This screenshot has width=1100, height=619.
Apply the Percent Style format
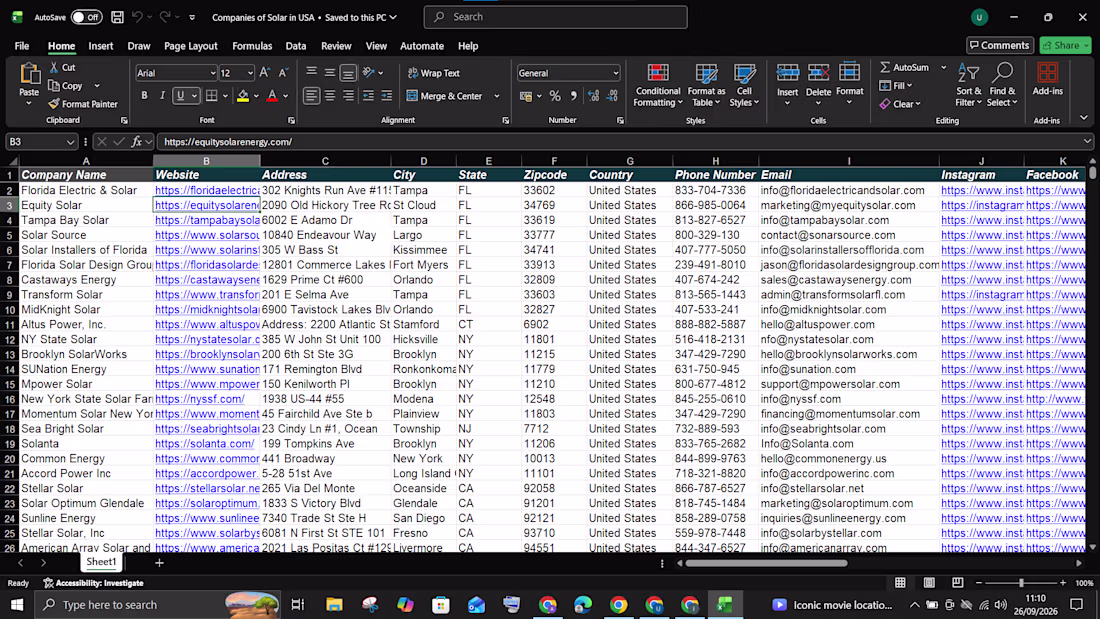[x=555, y=96]
